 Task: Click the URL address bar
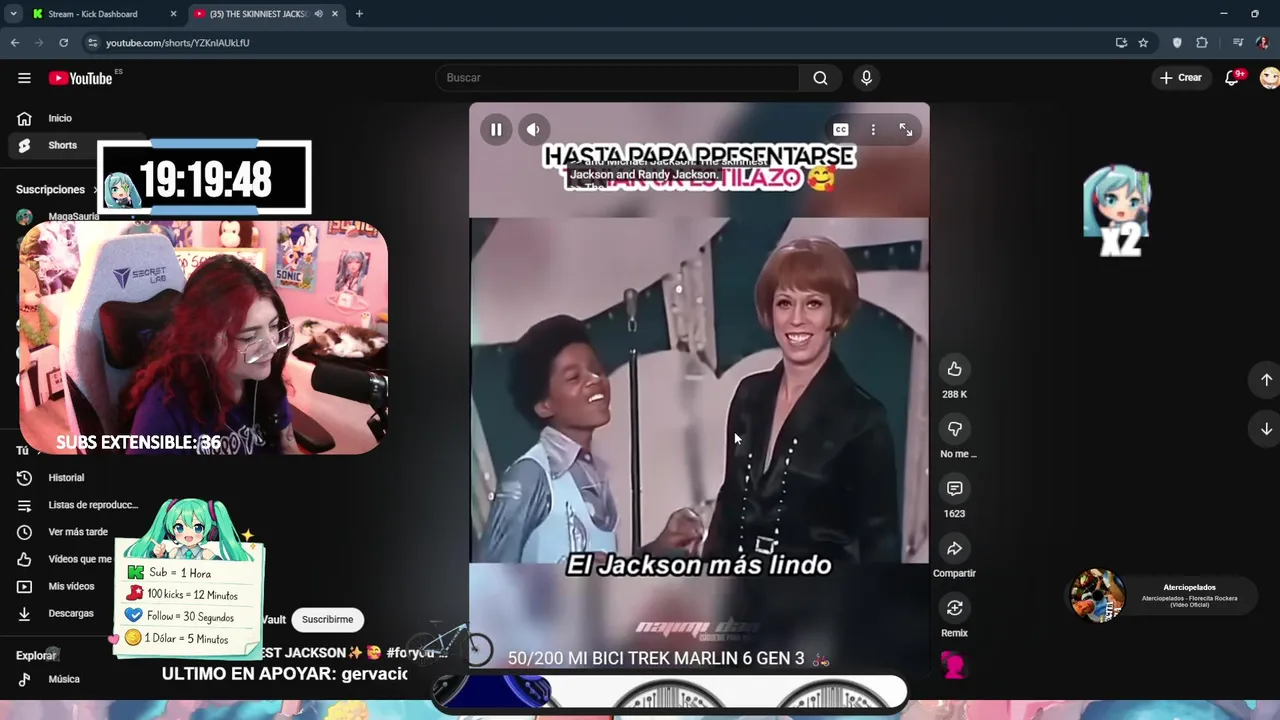pyautogui.click(x=600, y=43)
